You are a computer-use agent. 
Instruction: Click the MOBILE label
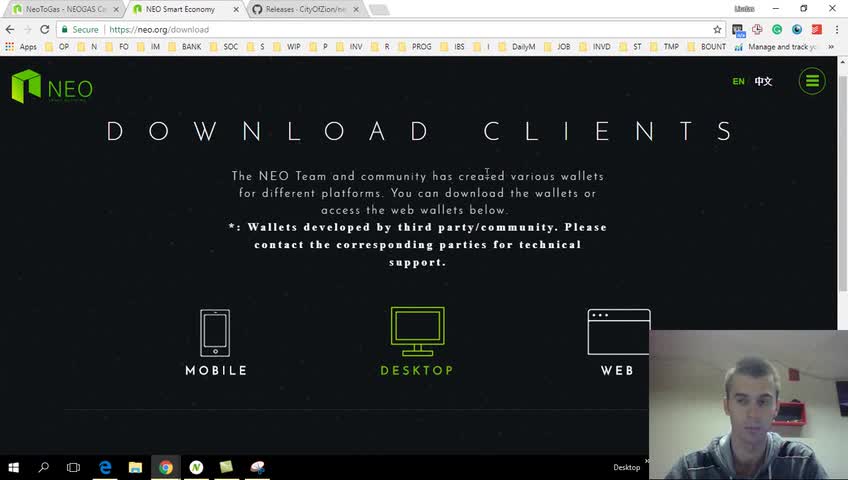tap(216, 370)
